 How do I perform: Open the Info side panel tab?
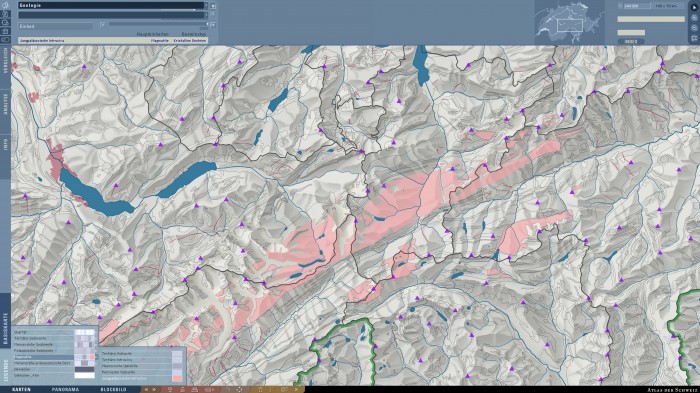point(5,144)
